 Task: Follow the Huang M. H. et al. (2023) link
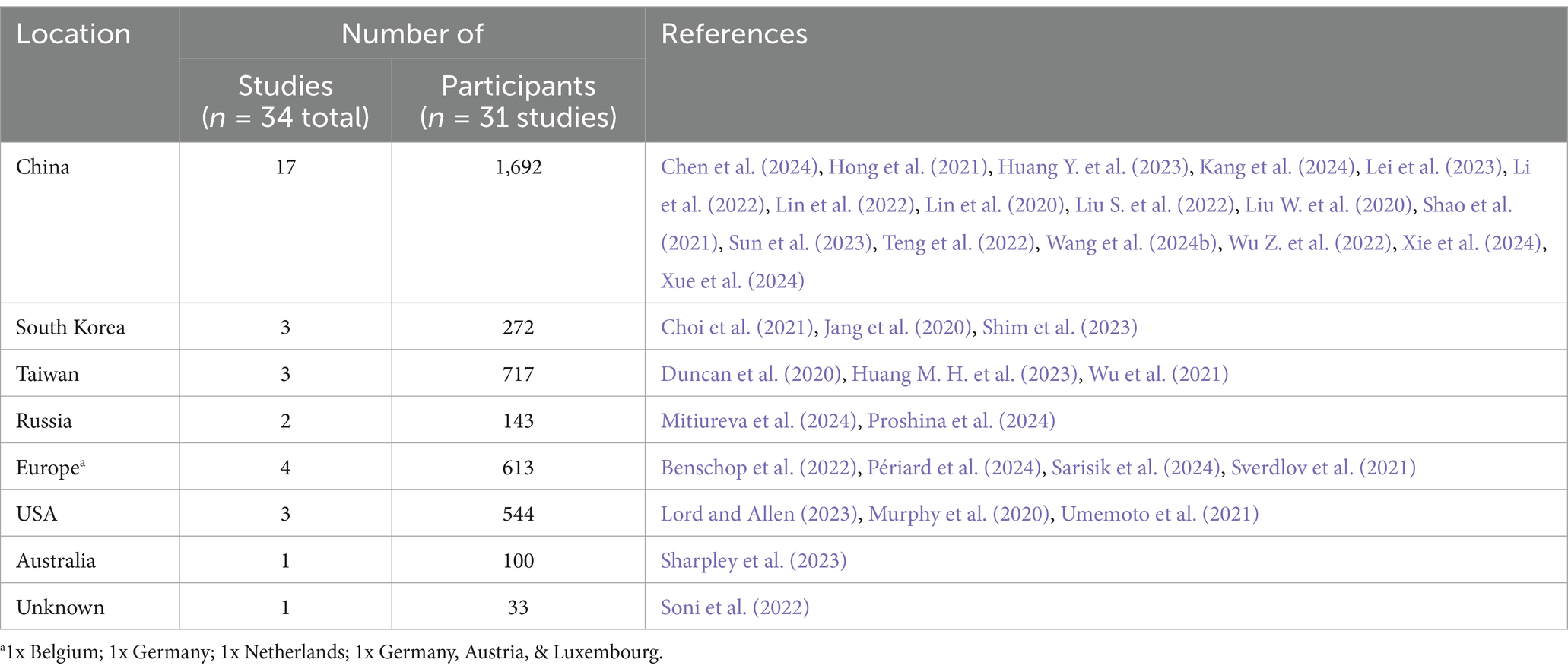click(965, 374)
